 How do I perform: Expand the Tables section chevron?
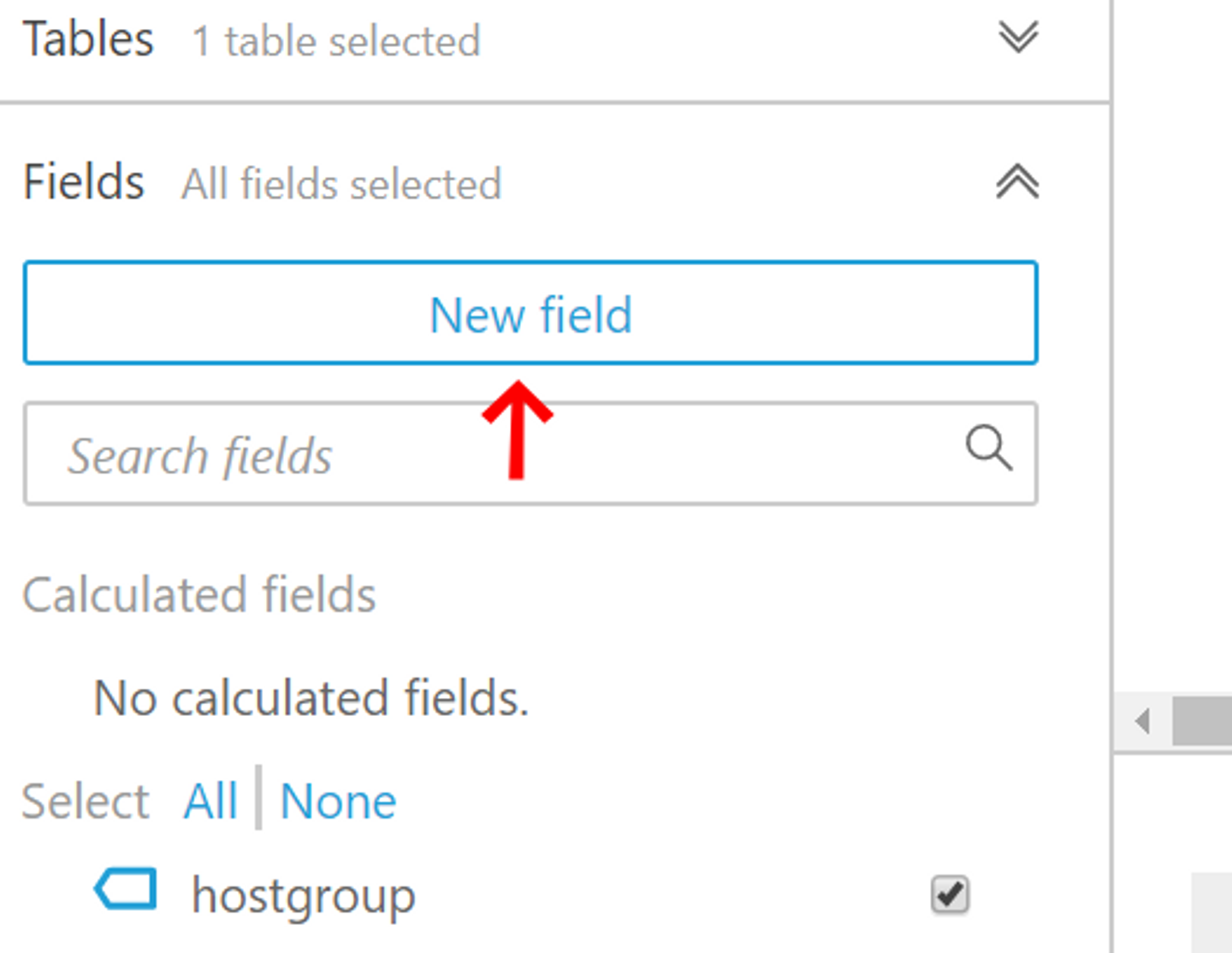click(1018, 37)
